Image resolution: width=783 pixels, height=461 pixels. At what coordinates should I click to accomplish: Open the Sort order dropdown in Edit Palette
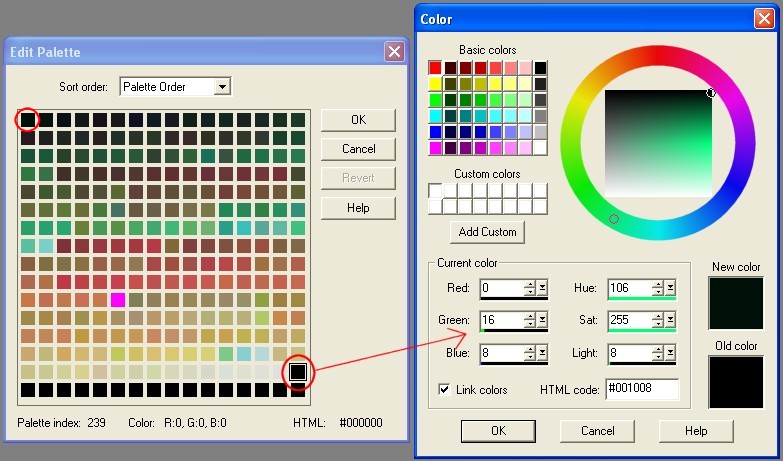point(222,86)
